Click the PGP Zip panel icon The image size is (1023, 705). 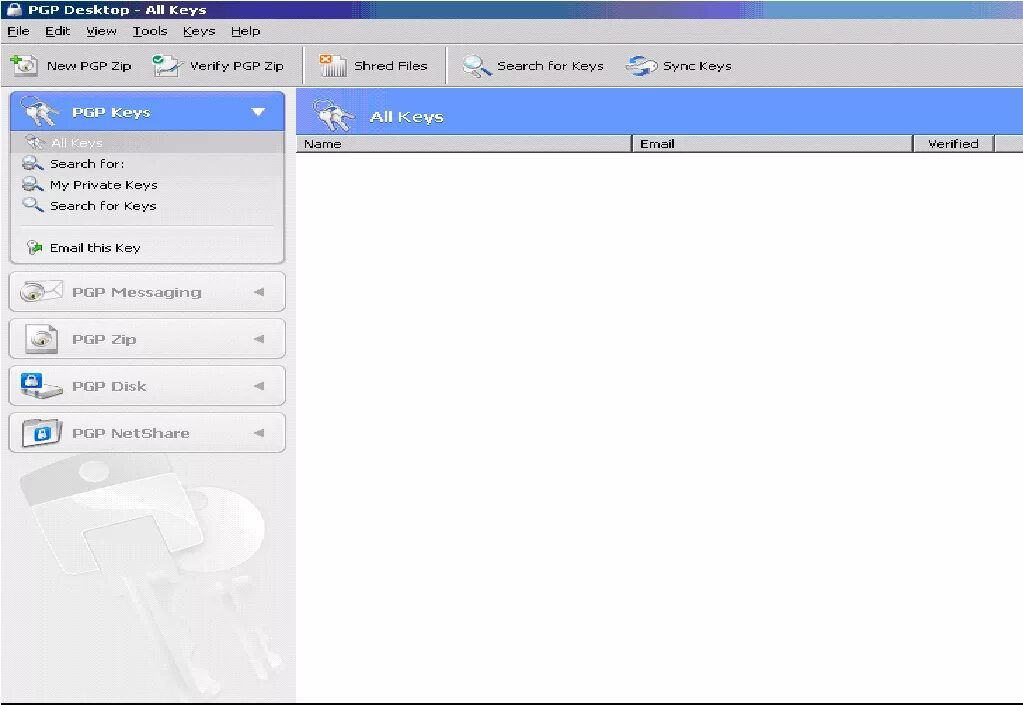41,338
